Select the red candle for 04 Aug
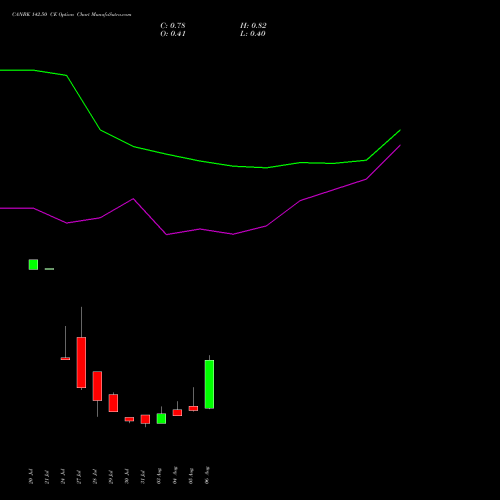This screenshot has height=500, width=500. click(177, 412)
